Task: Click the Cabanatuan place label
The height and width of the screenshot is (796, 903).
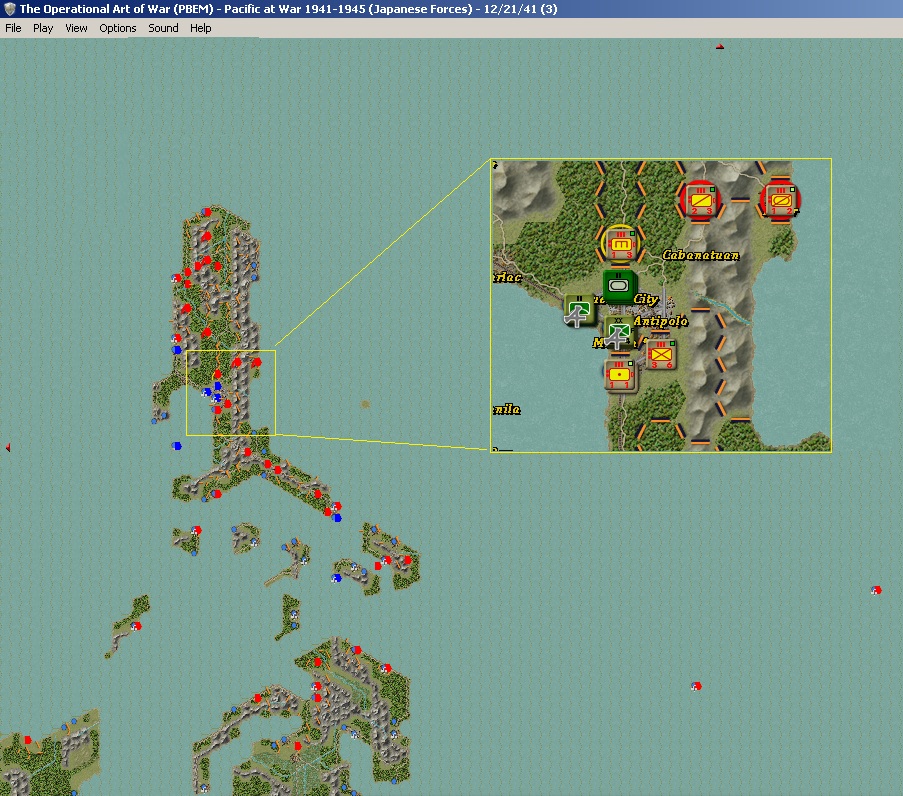Action: pos(700,255)
